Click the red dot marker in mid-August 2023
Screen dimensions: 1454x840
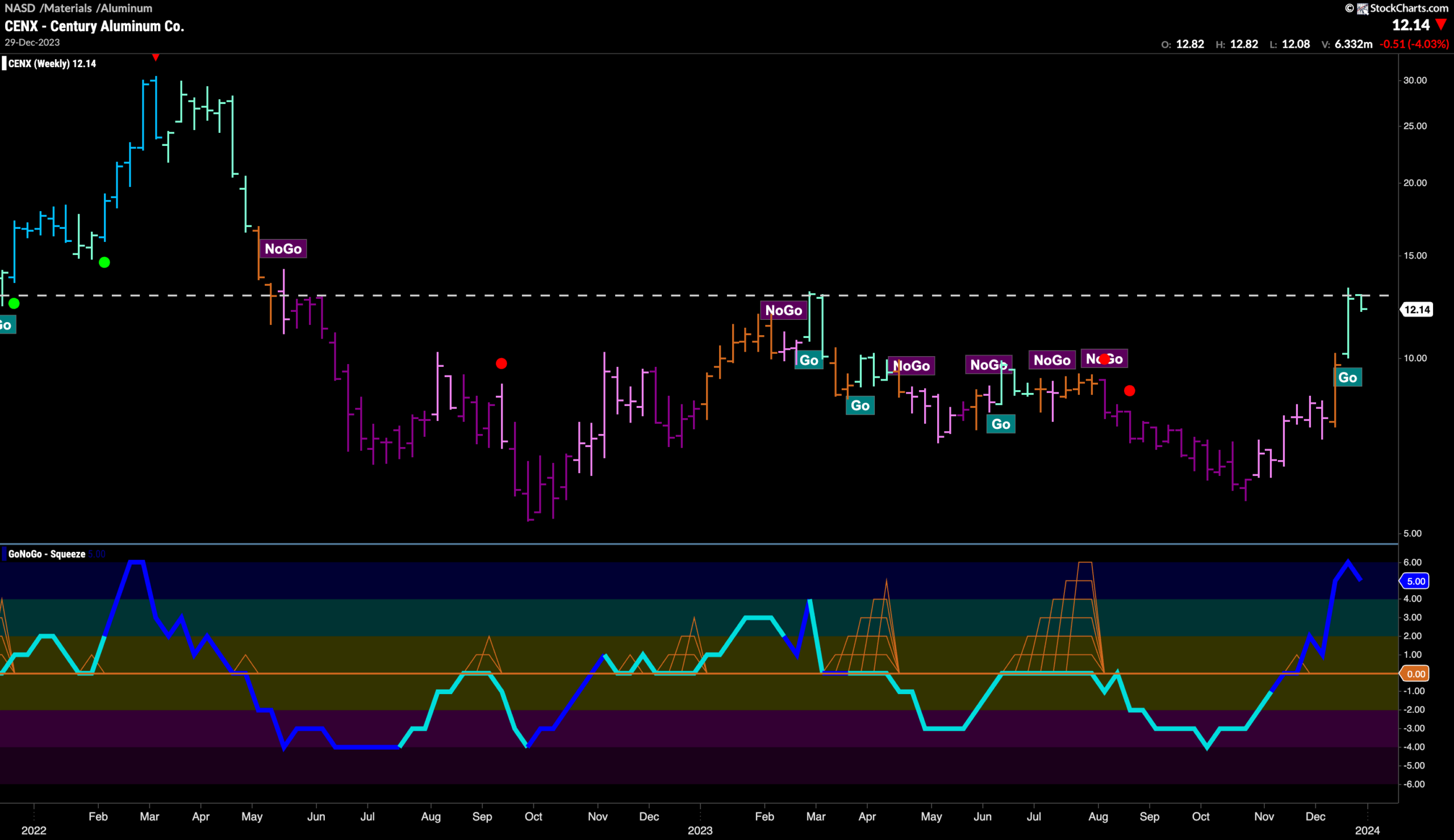(x=1129, y=391)
